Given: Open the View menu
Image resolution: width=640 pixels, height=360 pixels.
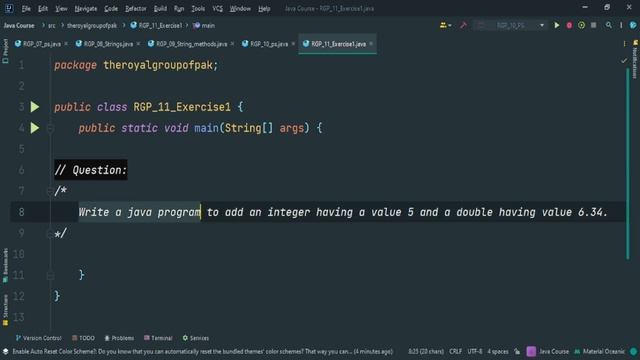Looking at the screenshot, I should (61, 9).
